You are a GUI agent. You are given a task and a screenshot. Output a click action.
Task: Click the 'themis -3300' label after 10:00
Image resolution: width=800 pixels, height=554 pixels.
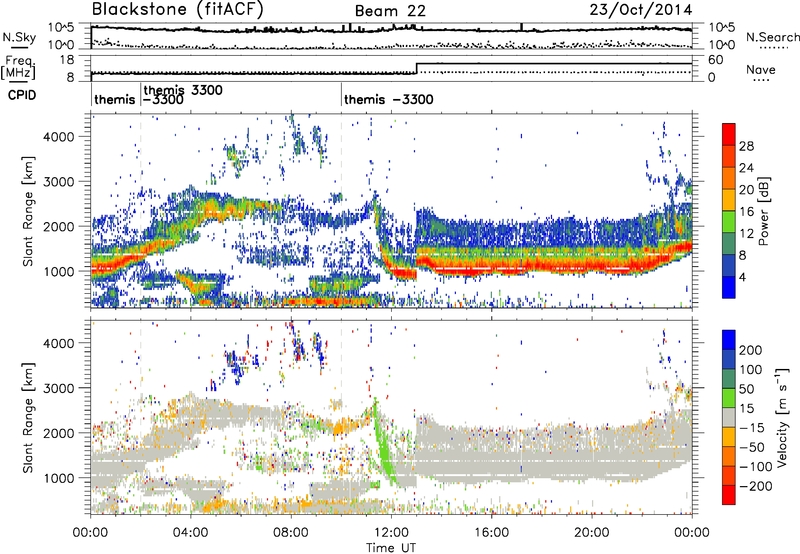coord(389,99)
